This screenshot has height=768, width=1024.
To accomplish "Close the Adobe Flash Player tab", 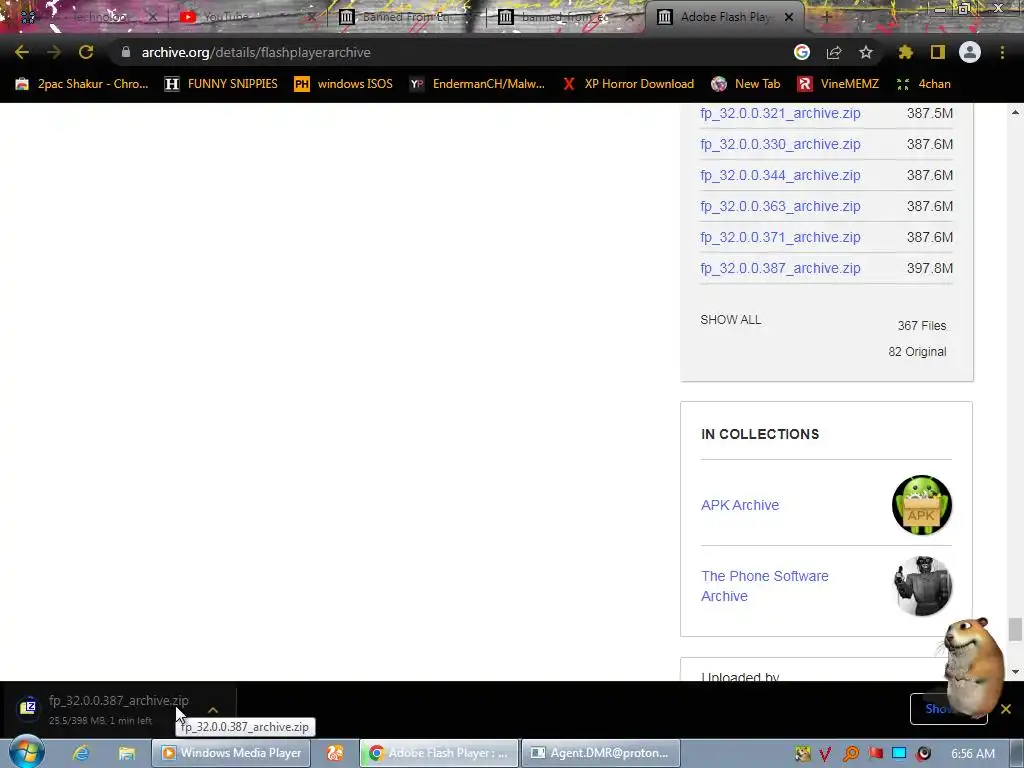I will coord(789,17).
